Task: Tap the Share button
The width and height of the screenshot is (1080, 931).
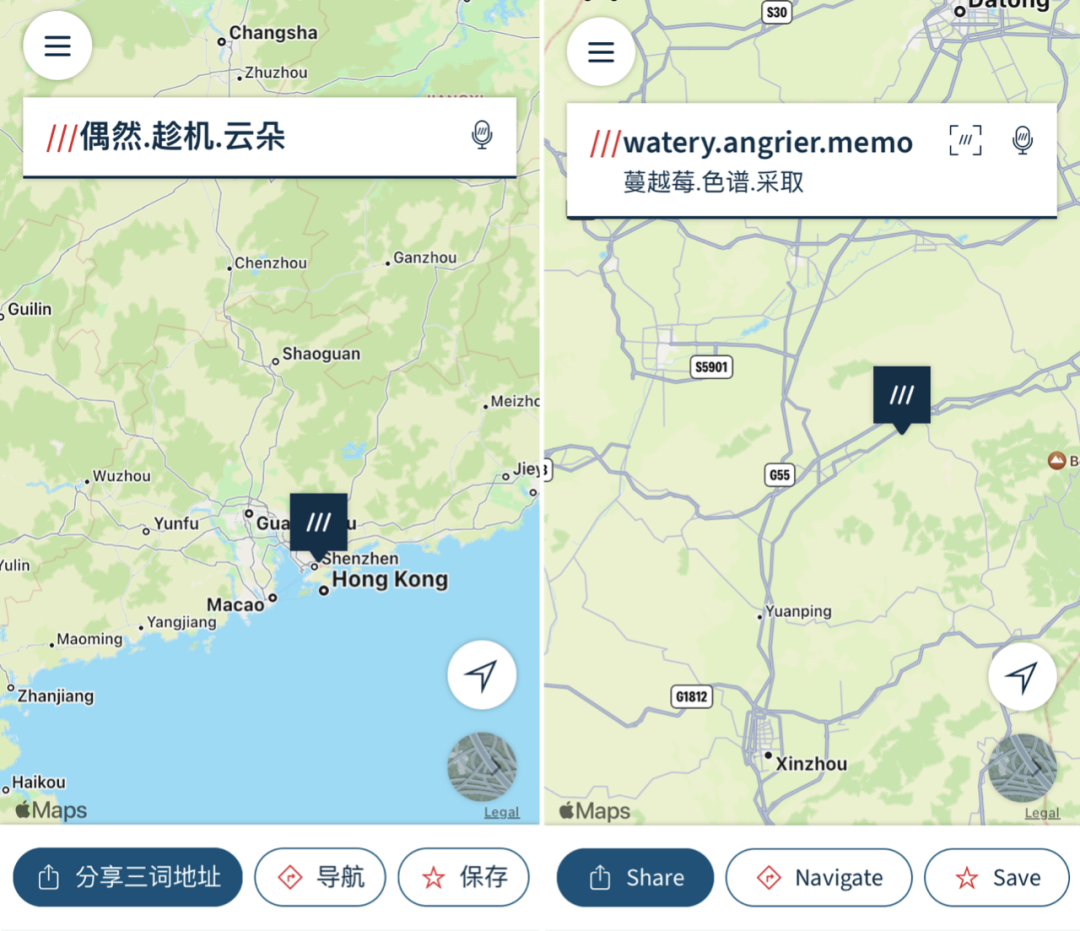Action: coord(635,878)
